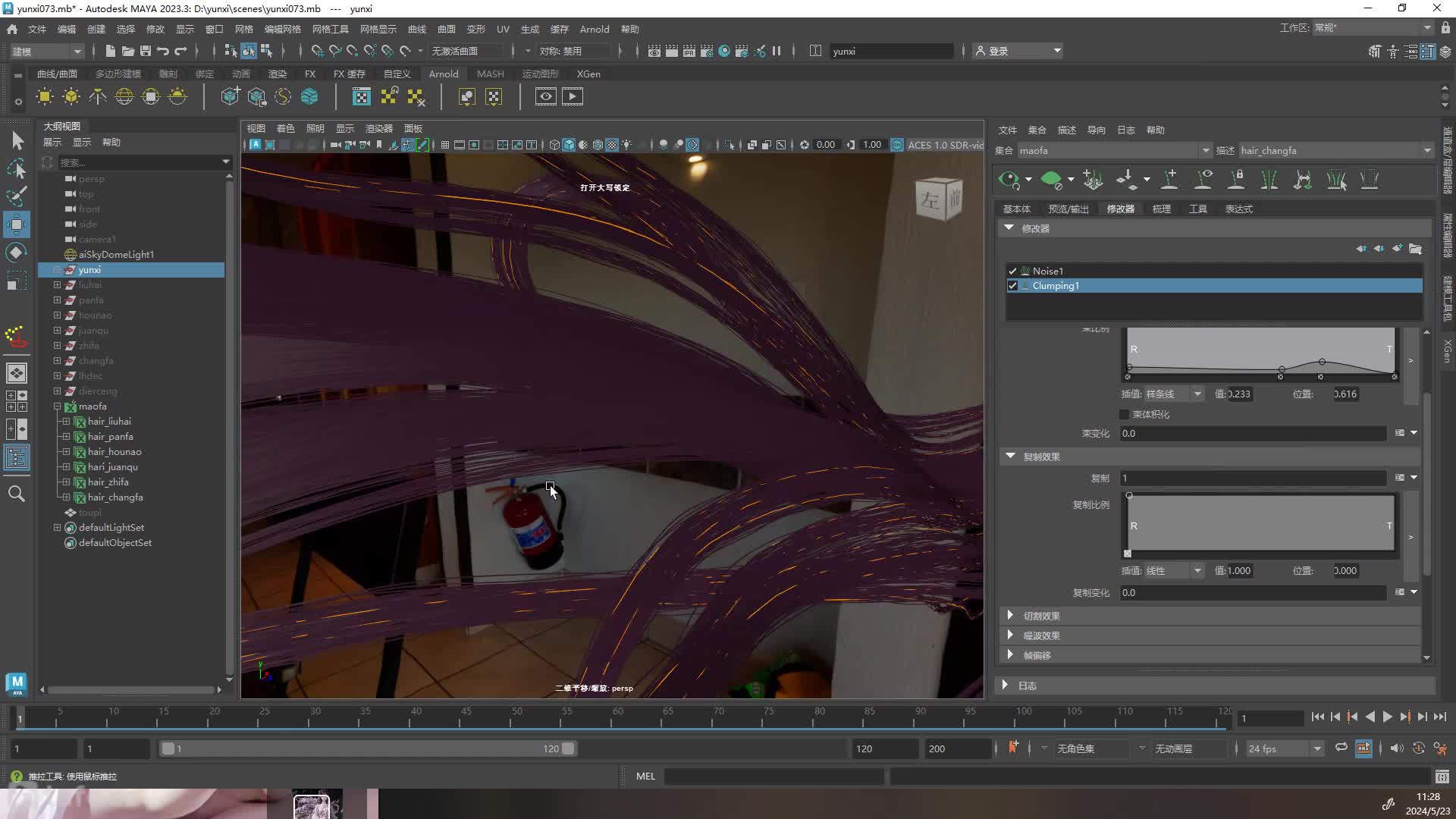Click the workspace lock icon
Screen dimensions: 1456x819
point(1445,28)
